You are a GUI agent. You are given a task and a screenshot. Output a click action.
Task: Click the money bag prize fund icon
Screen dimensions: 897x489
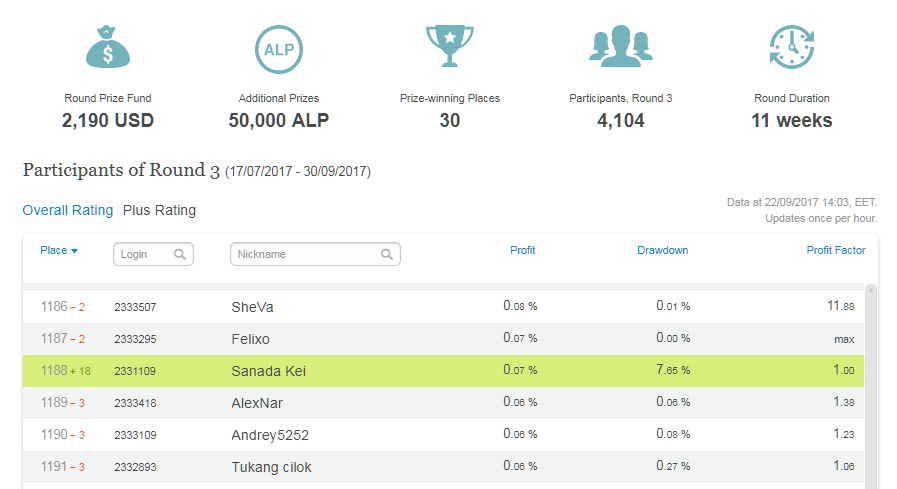[108, 47]
